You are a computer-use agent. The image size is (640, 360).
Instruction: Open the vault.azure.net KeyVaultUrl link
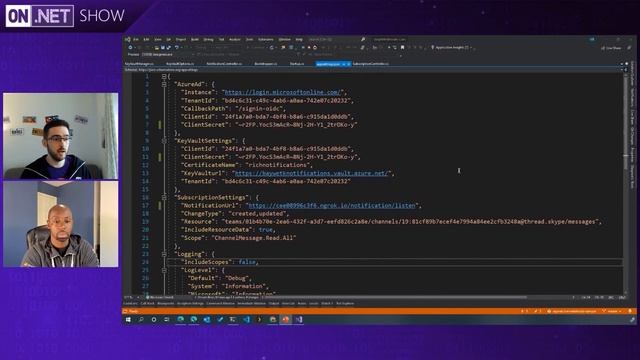pos(311,173)
